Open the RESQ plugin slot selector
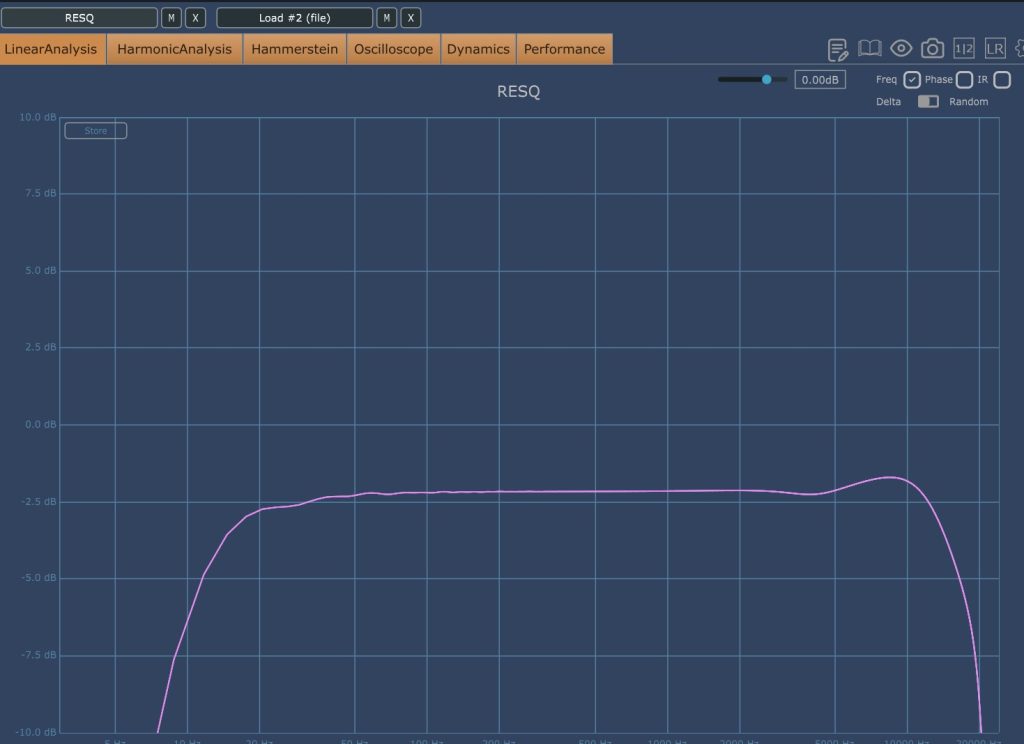1024x744 pixels. [x=79, y=18]
